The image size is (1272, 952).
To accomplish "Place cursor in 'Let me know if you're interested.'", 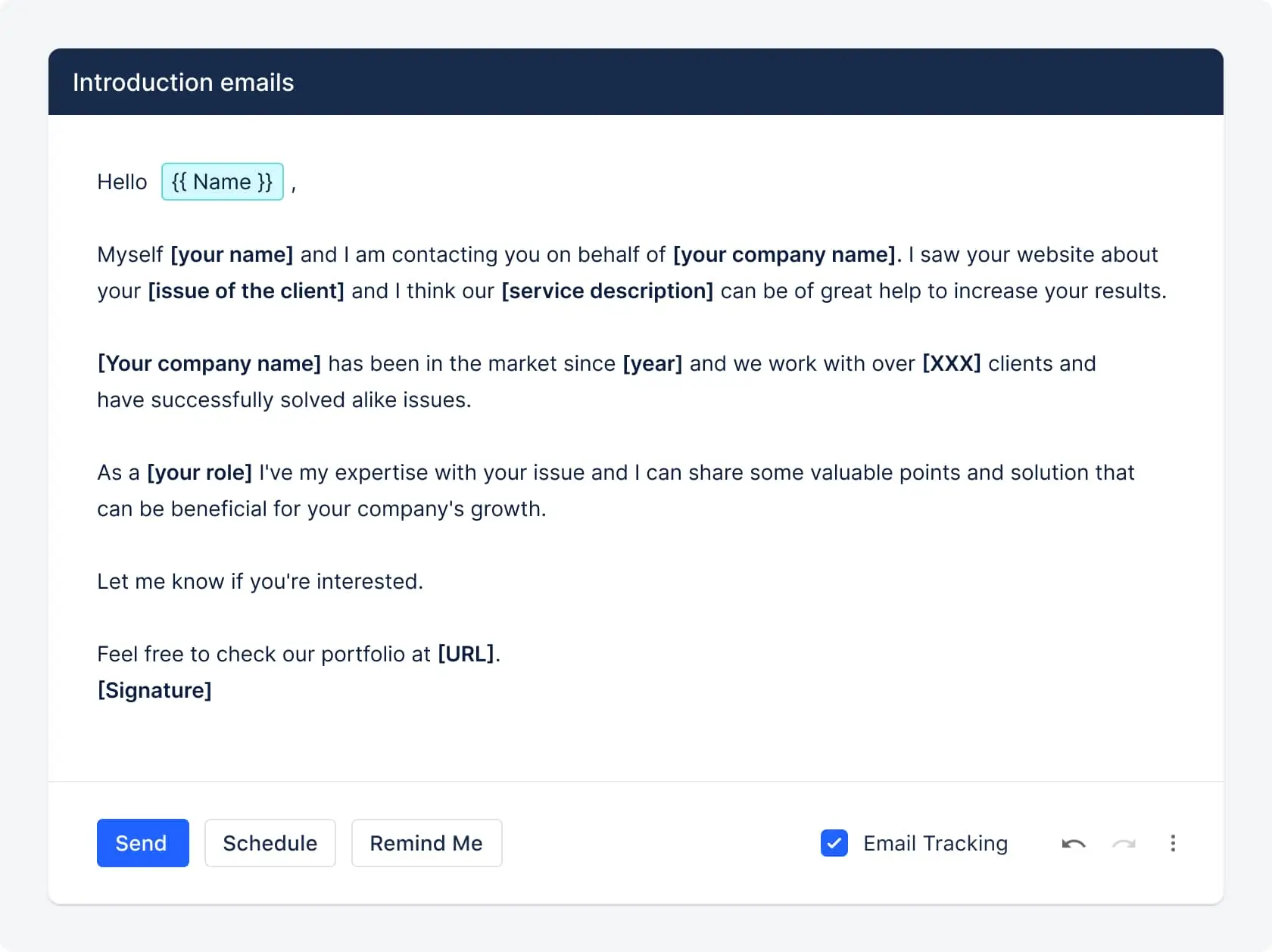I will 260,582.
